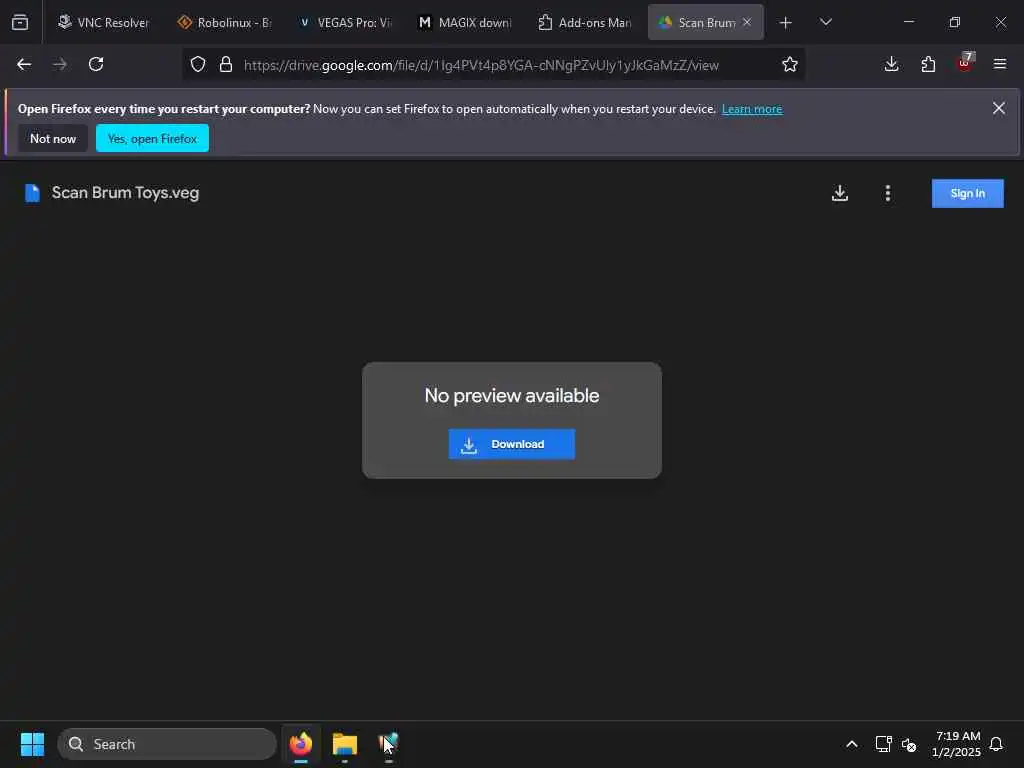Open the network status tray icon
This screenshot has height=768, width=1024.
884,744
